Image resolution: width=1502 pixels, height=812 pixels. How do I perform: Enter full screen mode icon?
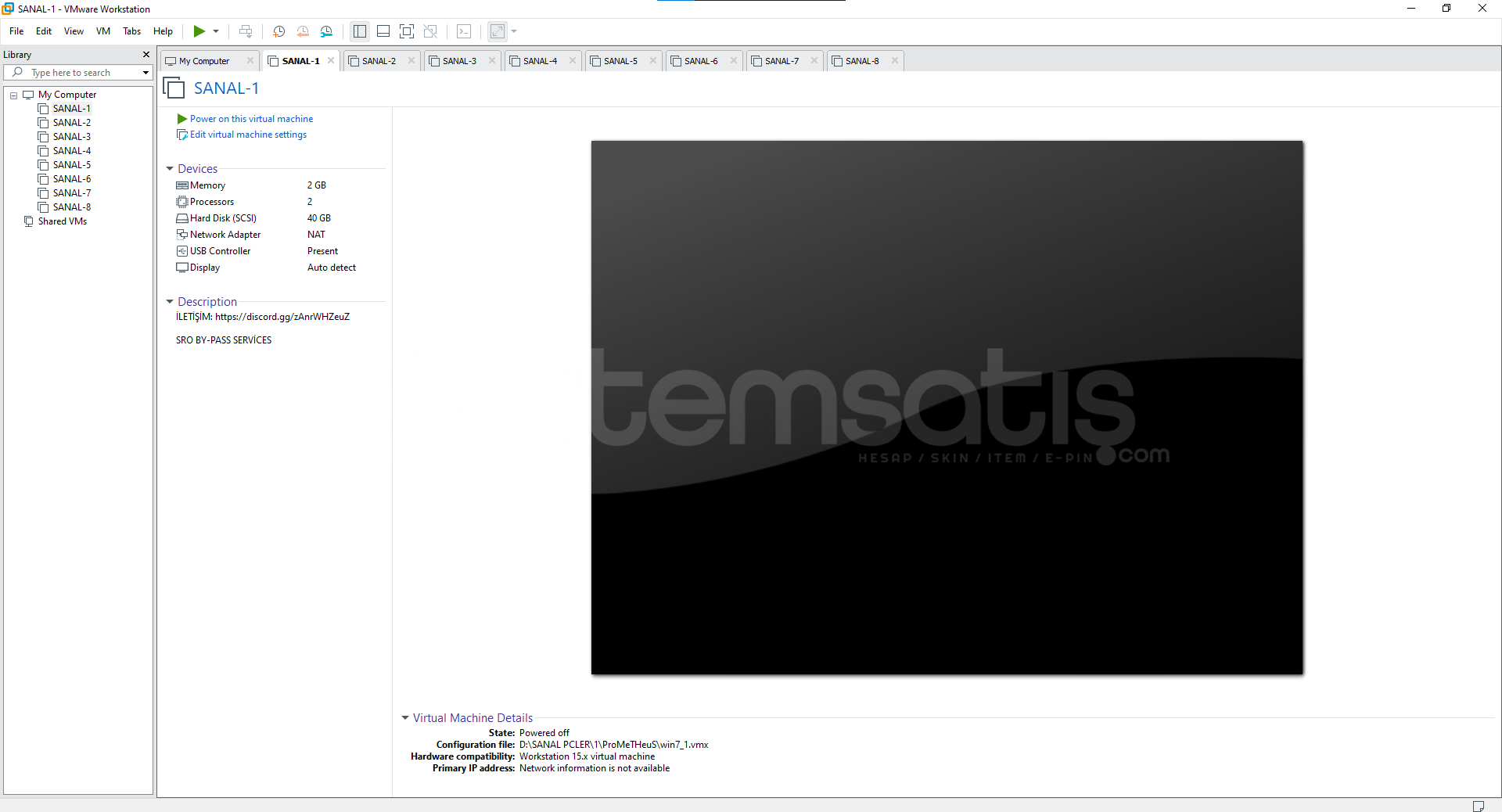click(x=407, y=31)
